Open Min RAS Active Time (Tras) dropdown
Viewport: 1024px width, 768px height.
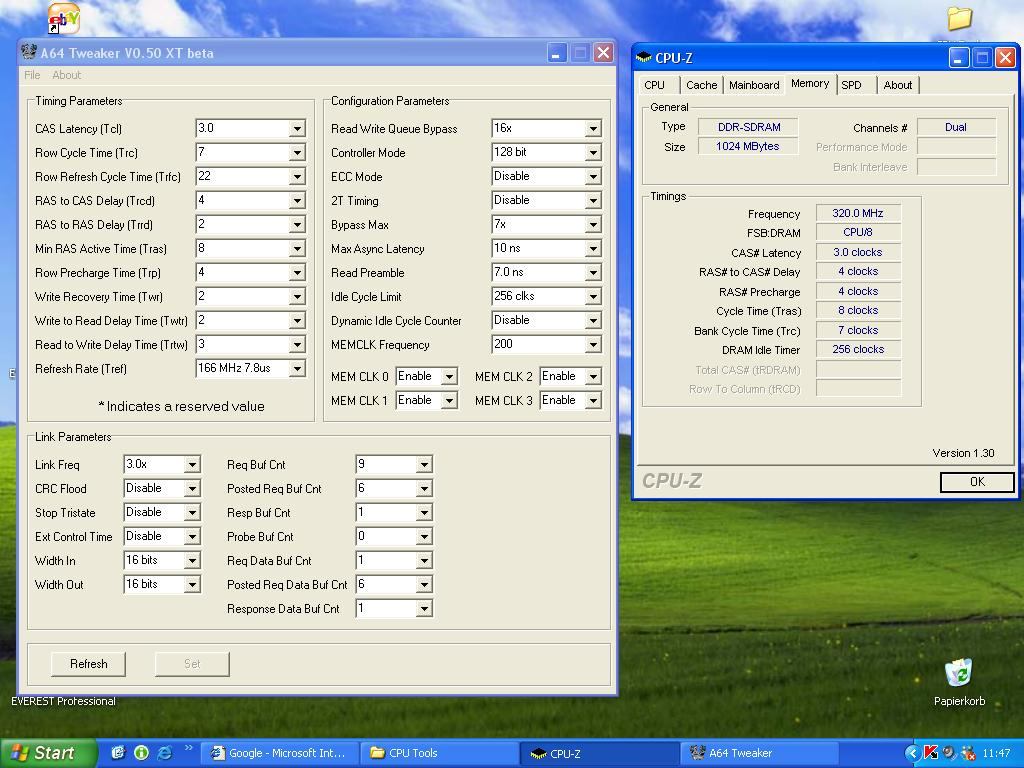[x=297, y=249]
